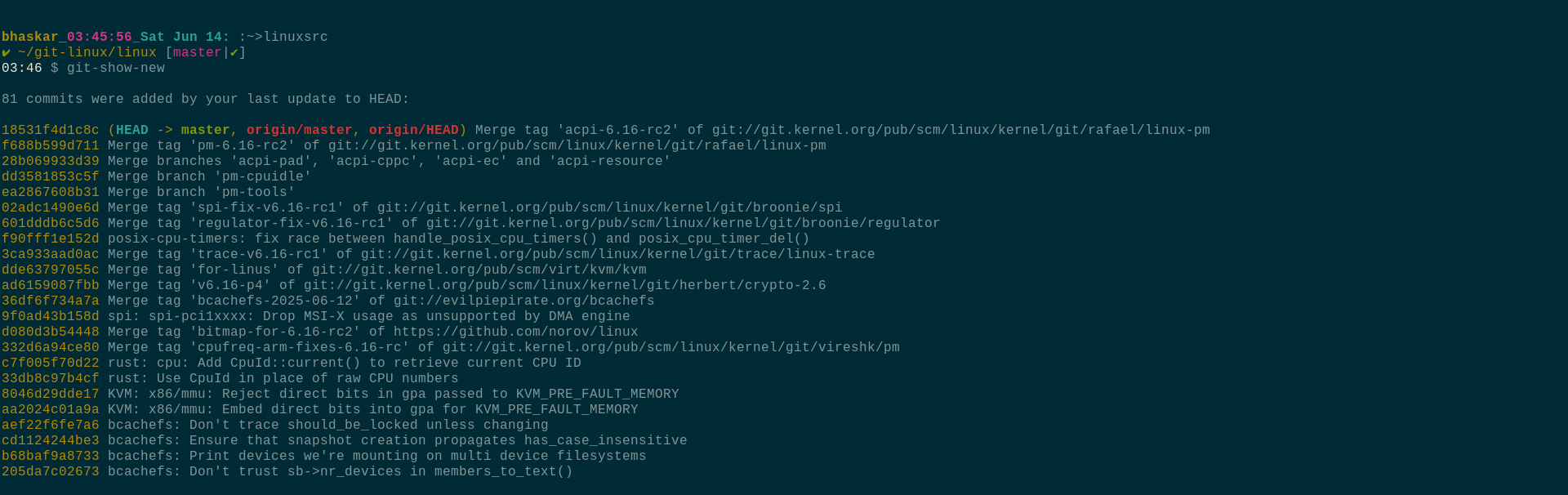The width and height of the screenshot is (1568, 495).
Task: Click commit hash 8046d29dde17
Action: click(x=51, y=394)
